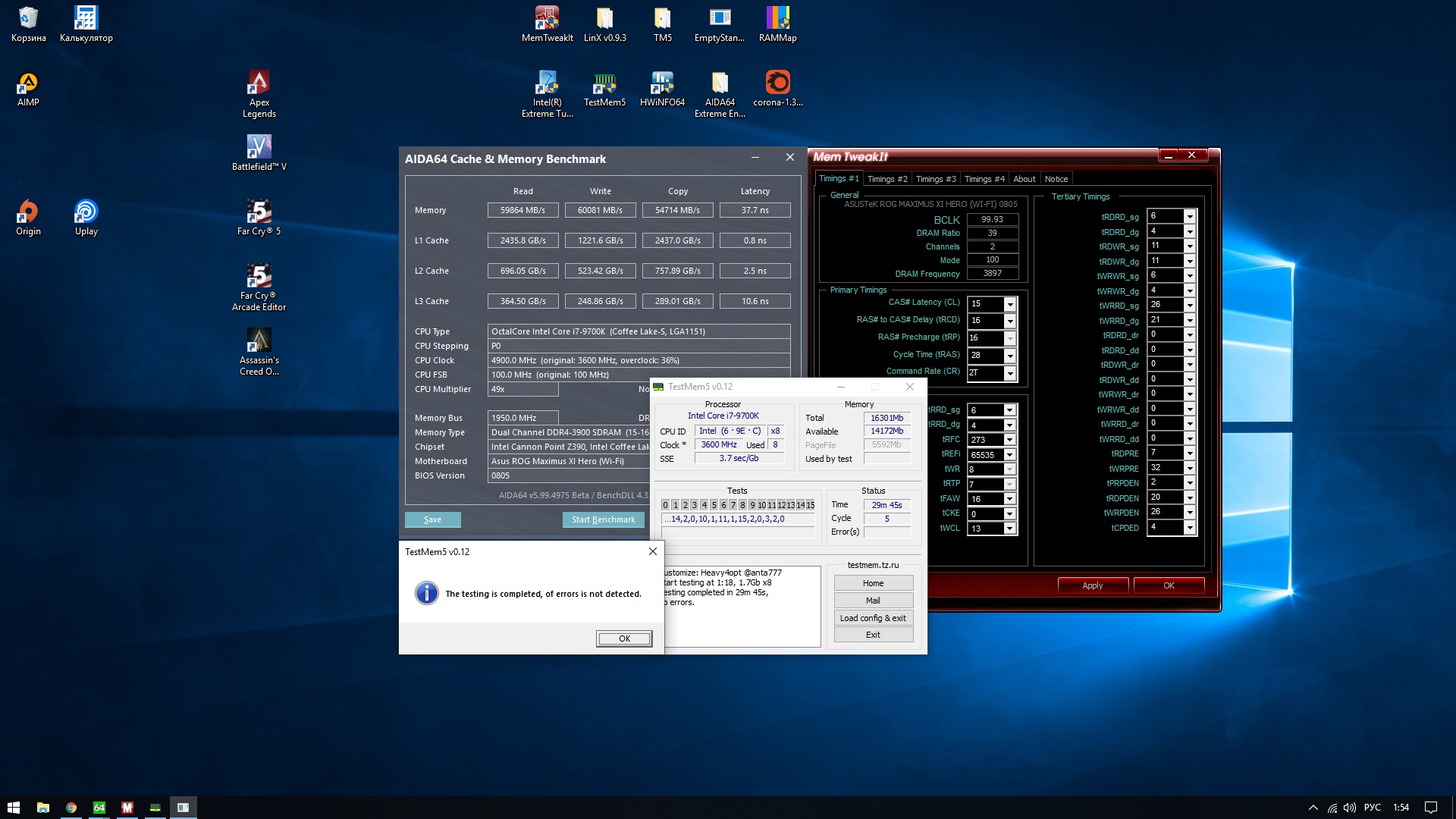Expand the tRFC dropdown arrow
The height and width of the screenshot is (819, 1456).
tap(1009, 440)
